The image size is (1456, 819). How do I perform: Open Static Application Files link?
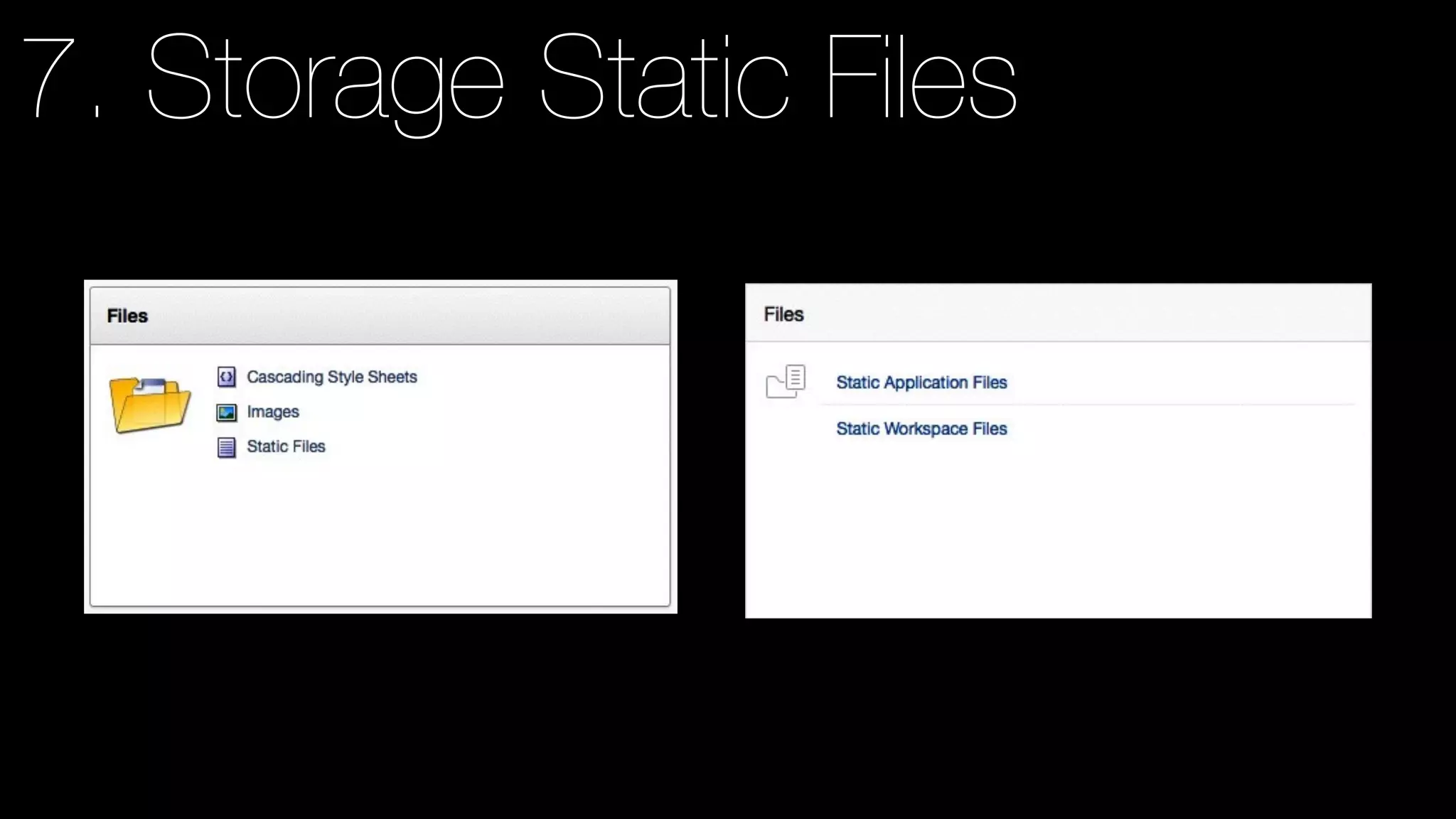[x=921, y=382]
